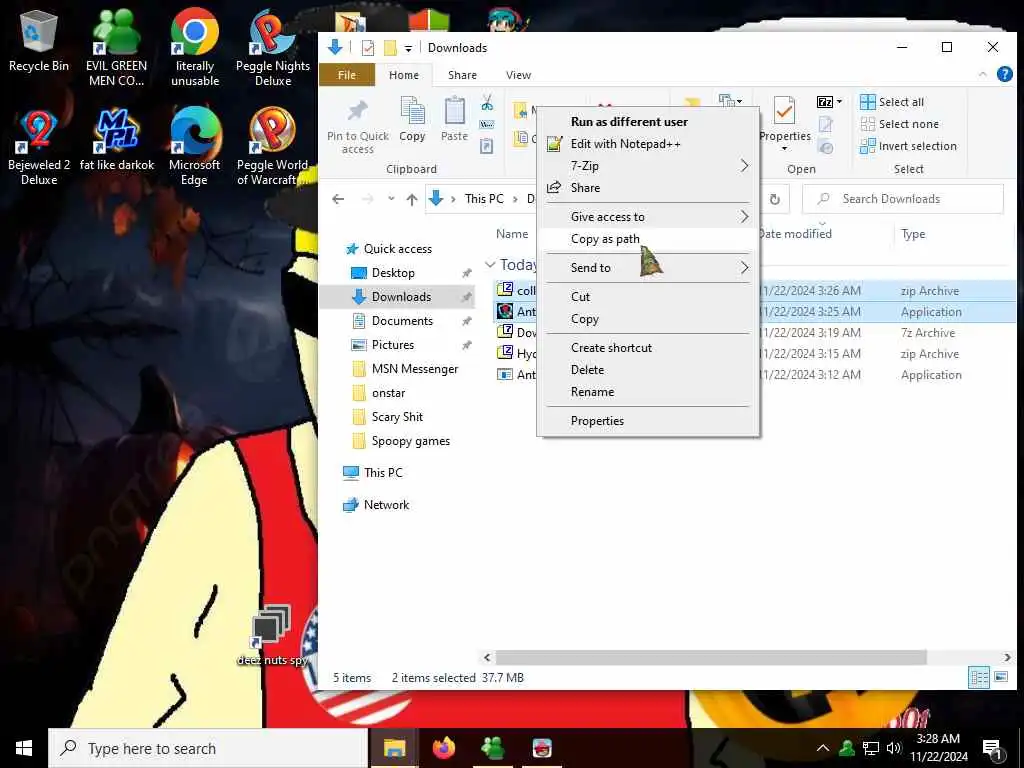Select This PC in navigation pane

tap(383, 473)
